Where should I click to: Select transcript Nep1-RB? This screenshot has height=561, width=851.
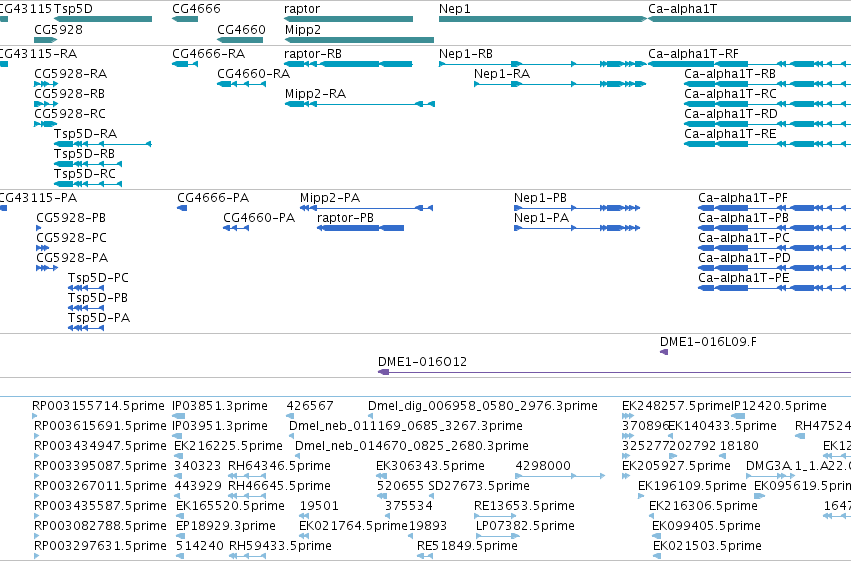point(466,54)
